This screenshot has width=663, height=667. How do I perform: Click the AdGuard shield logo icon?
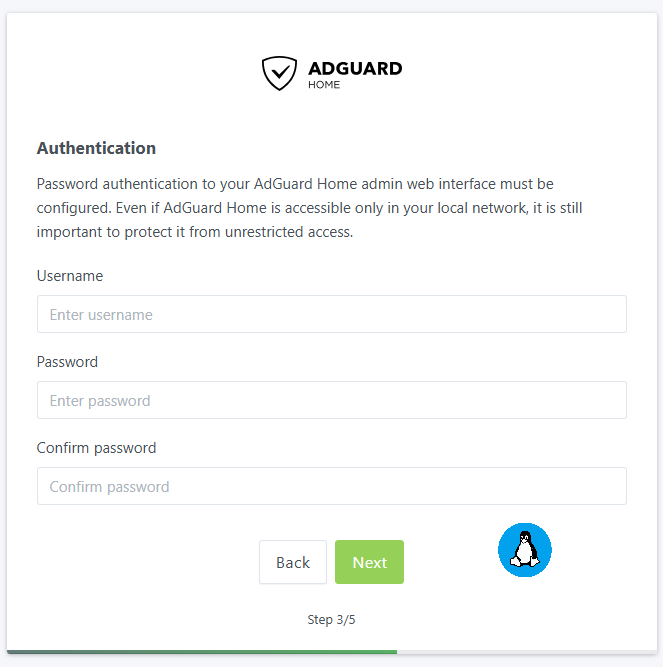coord(279,73)
